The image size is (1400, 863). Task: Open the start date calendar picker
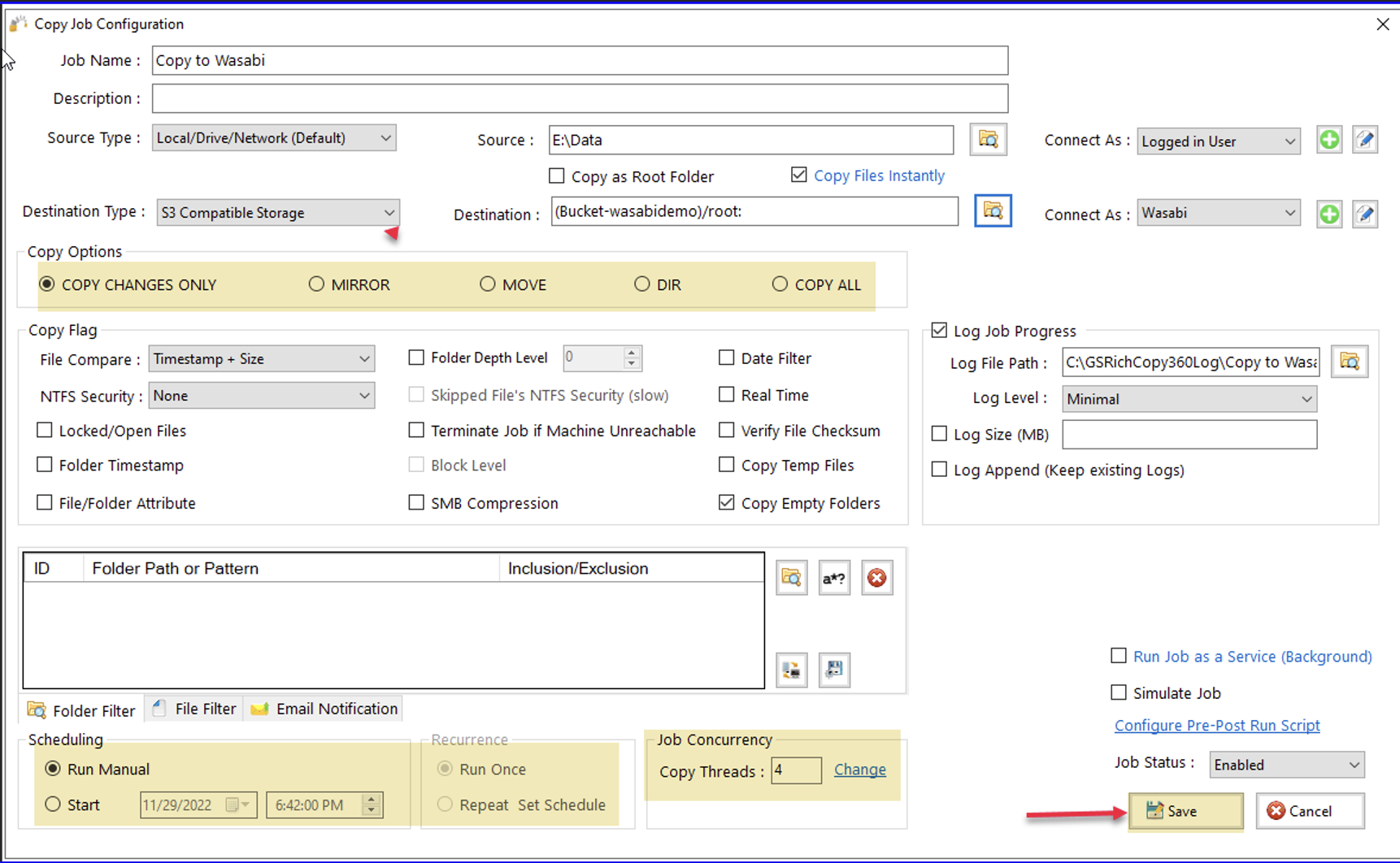pos(238,804)
